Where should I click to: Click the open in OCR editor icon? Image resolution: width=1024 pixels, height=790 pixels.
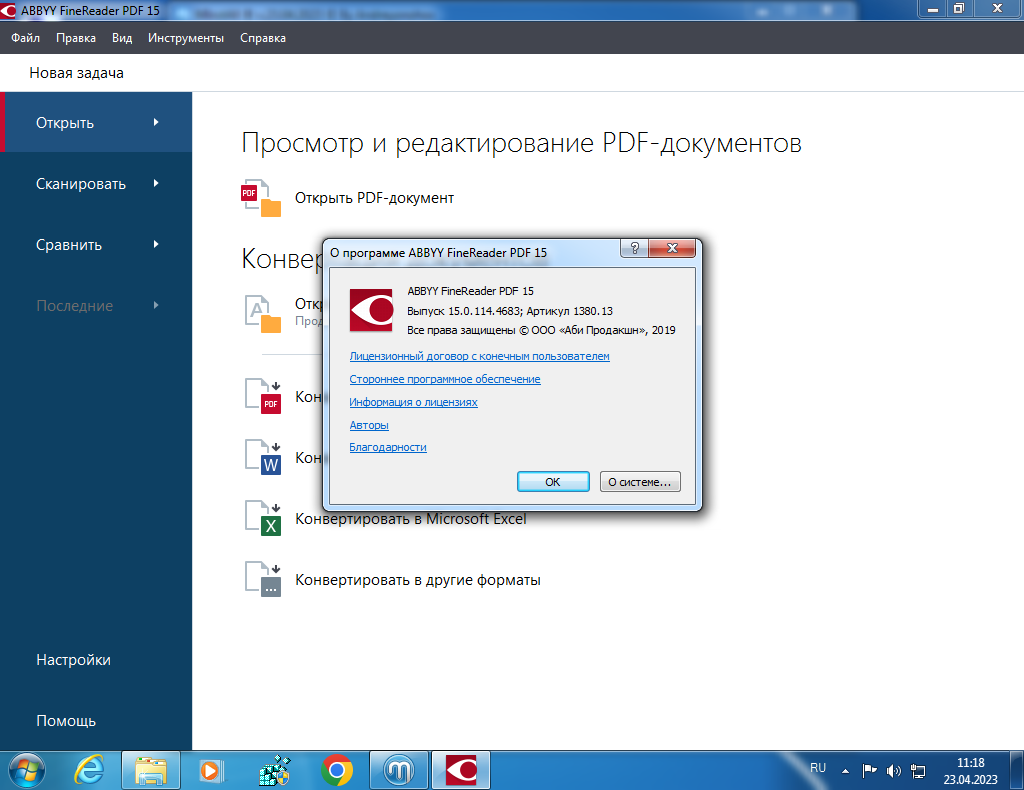pyautogui.click(x=263, y=313)
